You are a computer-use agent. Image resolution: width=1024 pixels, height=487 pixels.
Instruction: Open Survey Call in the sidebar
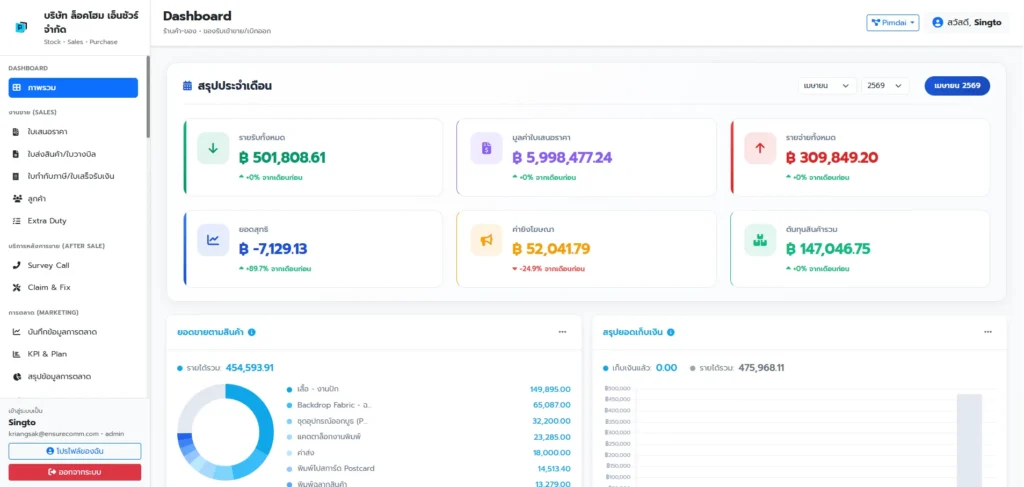tap(48, 265)
